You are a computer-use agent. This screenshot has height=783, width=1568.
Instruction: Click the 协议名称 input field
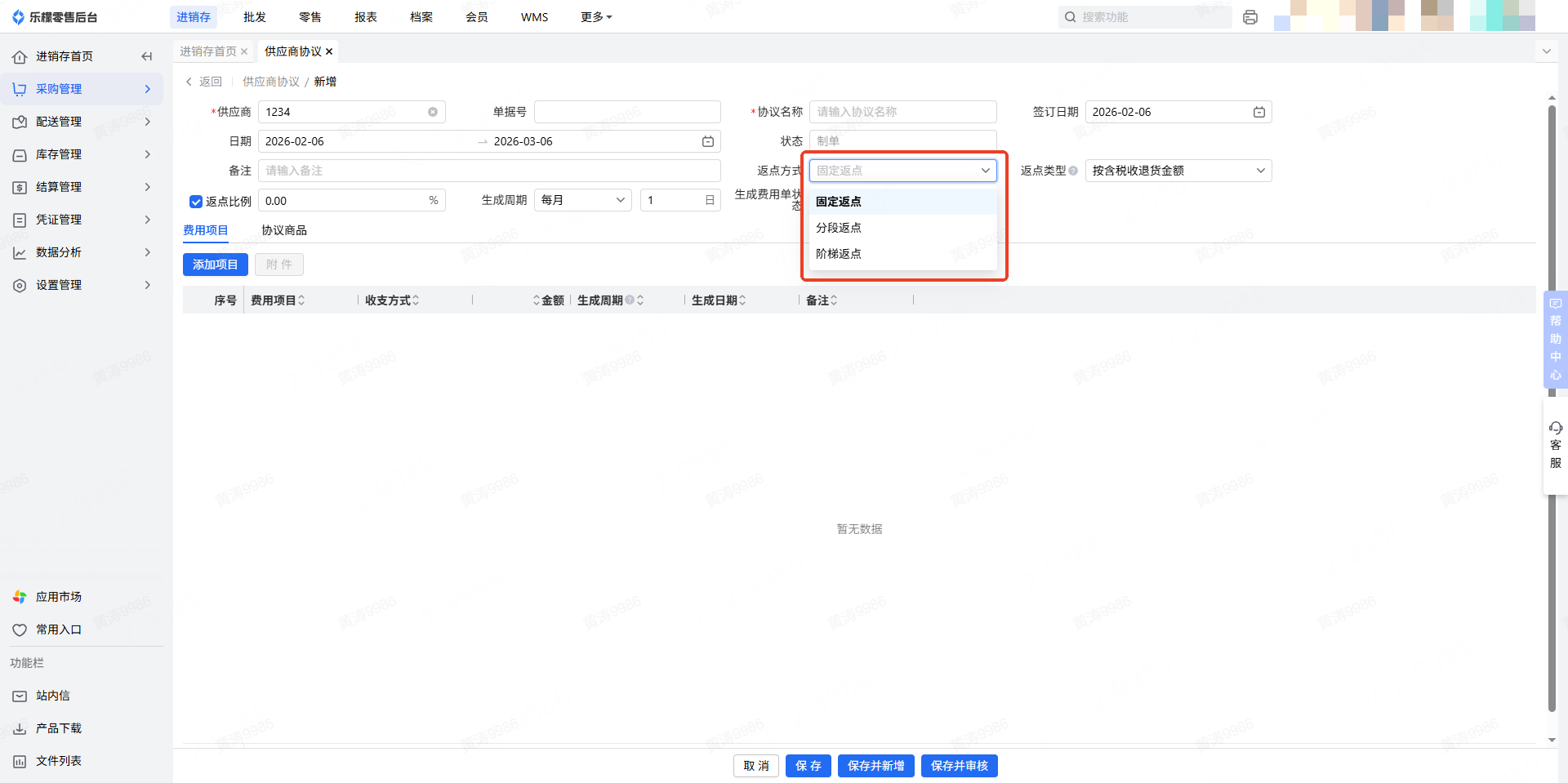click(x=902, y=112)
